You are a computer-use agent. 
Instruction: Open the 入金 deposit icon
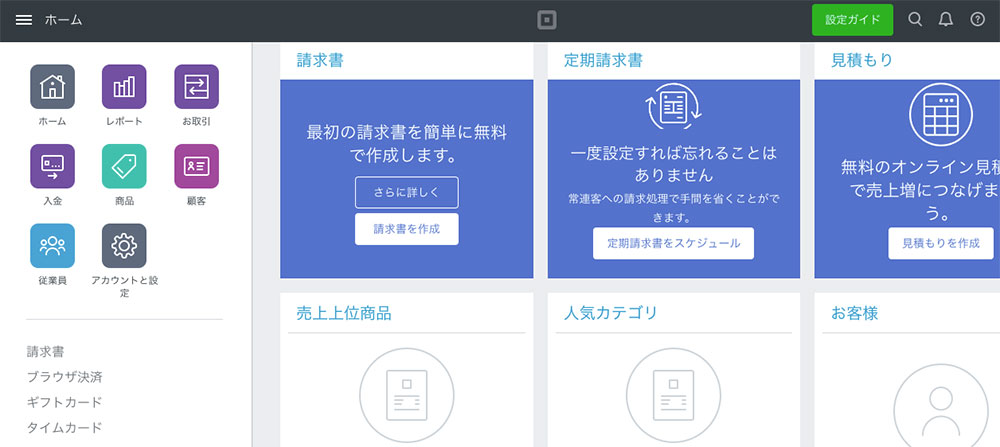click(x=52, y=166)
